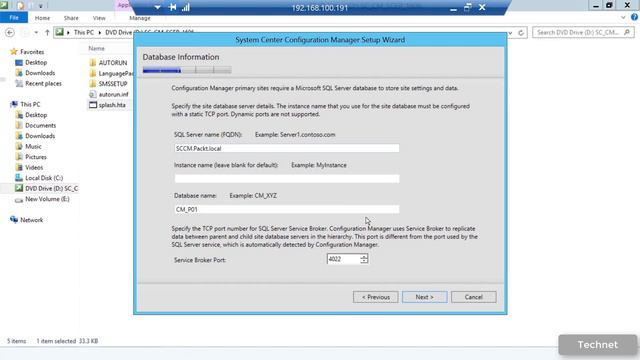Click the Database name field
The width and height of the screenshot is (640, 360).
287,209
